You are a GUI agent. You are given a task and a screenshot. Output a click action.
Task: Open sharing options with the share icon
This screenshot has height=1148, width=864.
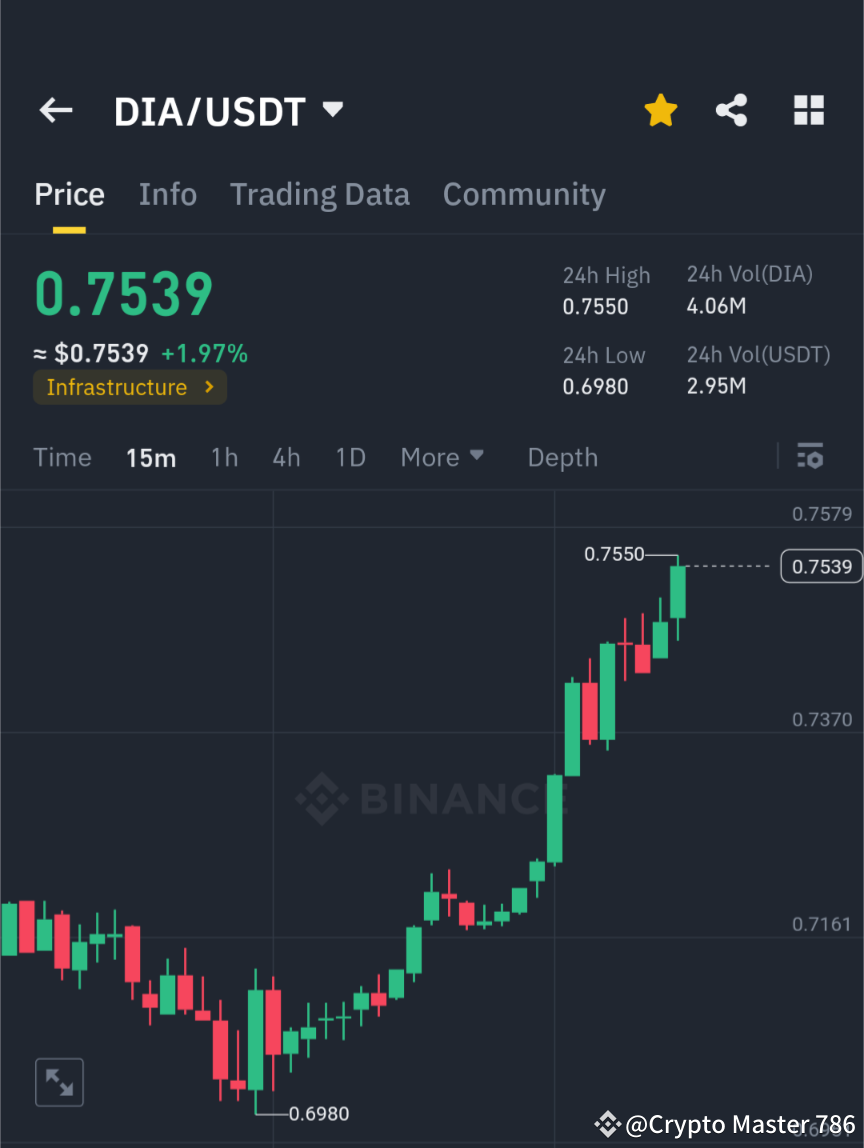tap(732, 110)
